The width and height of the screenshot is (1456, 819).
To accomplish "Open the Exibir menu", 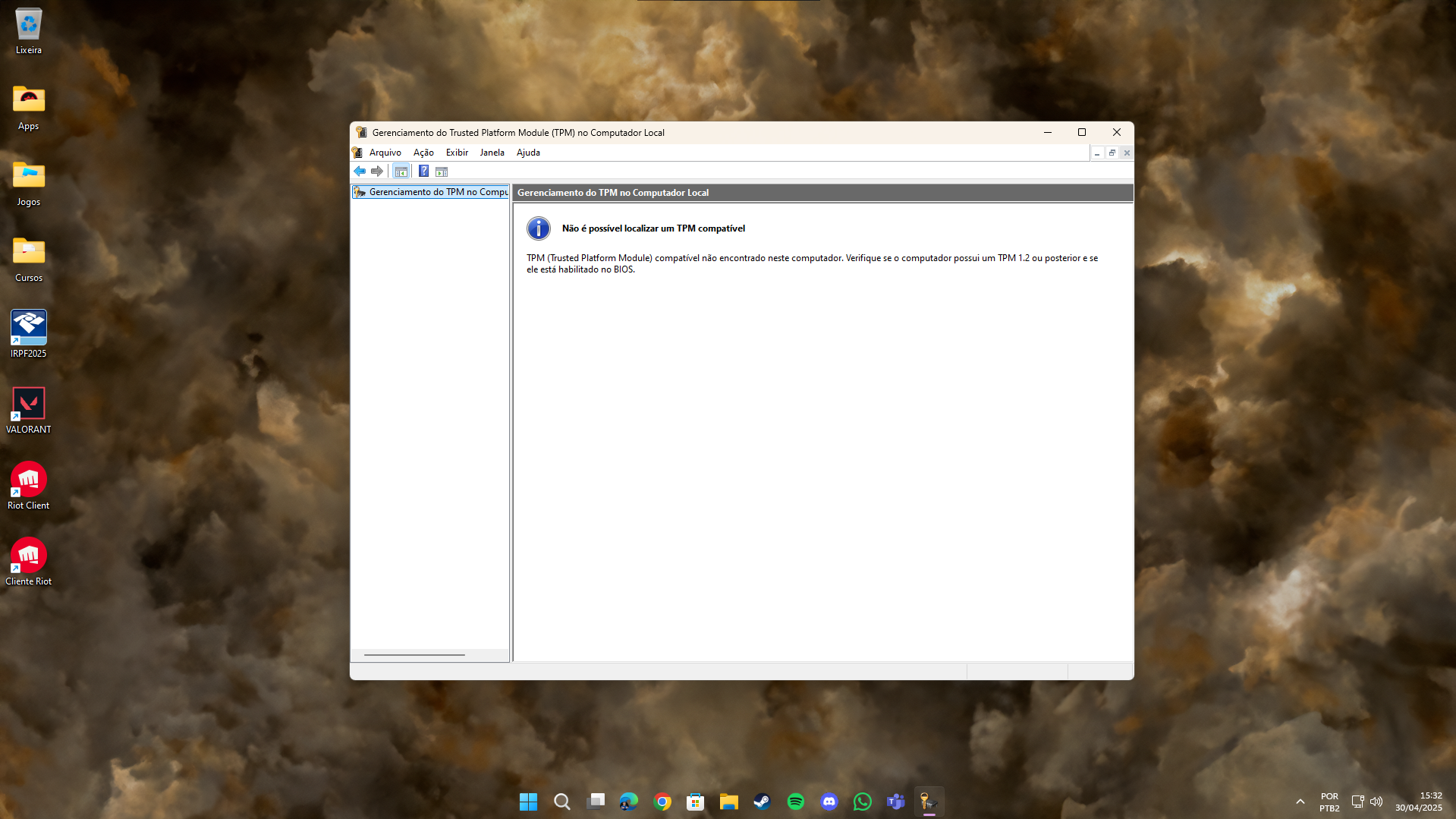I will click(x=457, y=153).
